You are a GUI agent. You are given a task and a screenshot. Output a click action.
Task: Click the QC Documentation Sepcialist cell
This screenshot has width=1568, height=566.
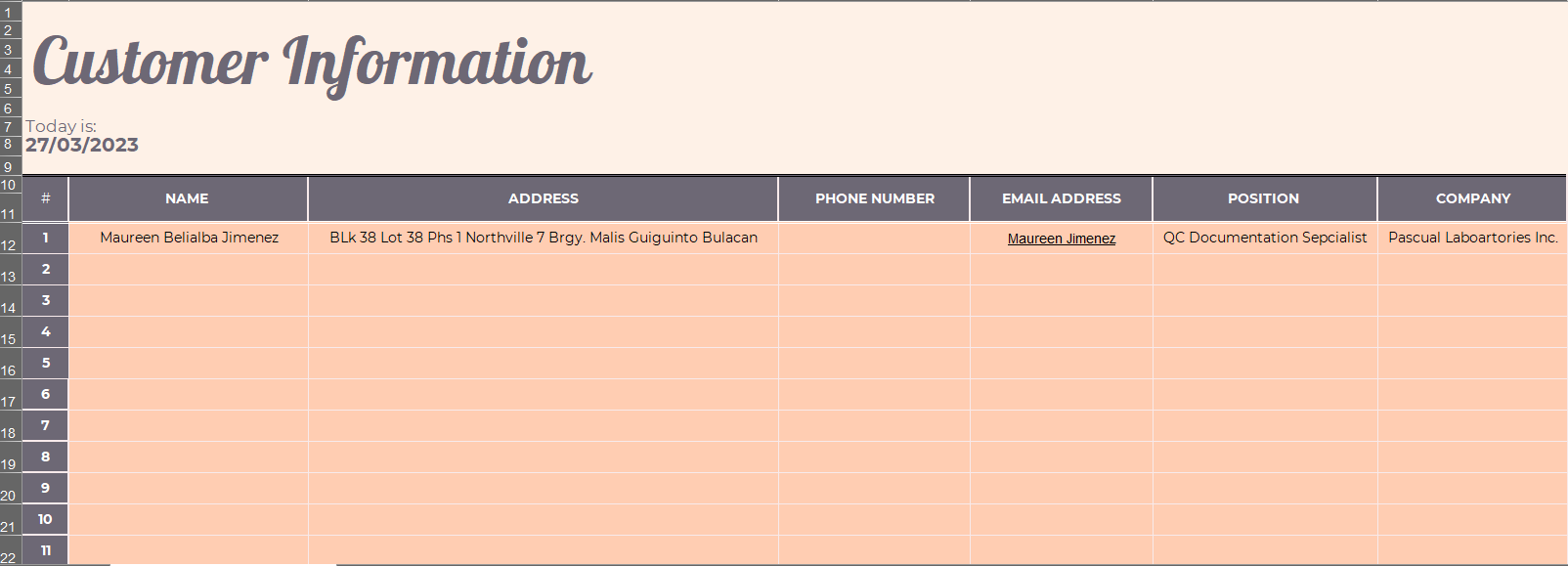pyautogui.click(x=1264, y=238)
